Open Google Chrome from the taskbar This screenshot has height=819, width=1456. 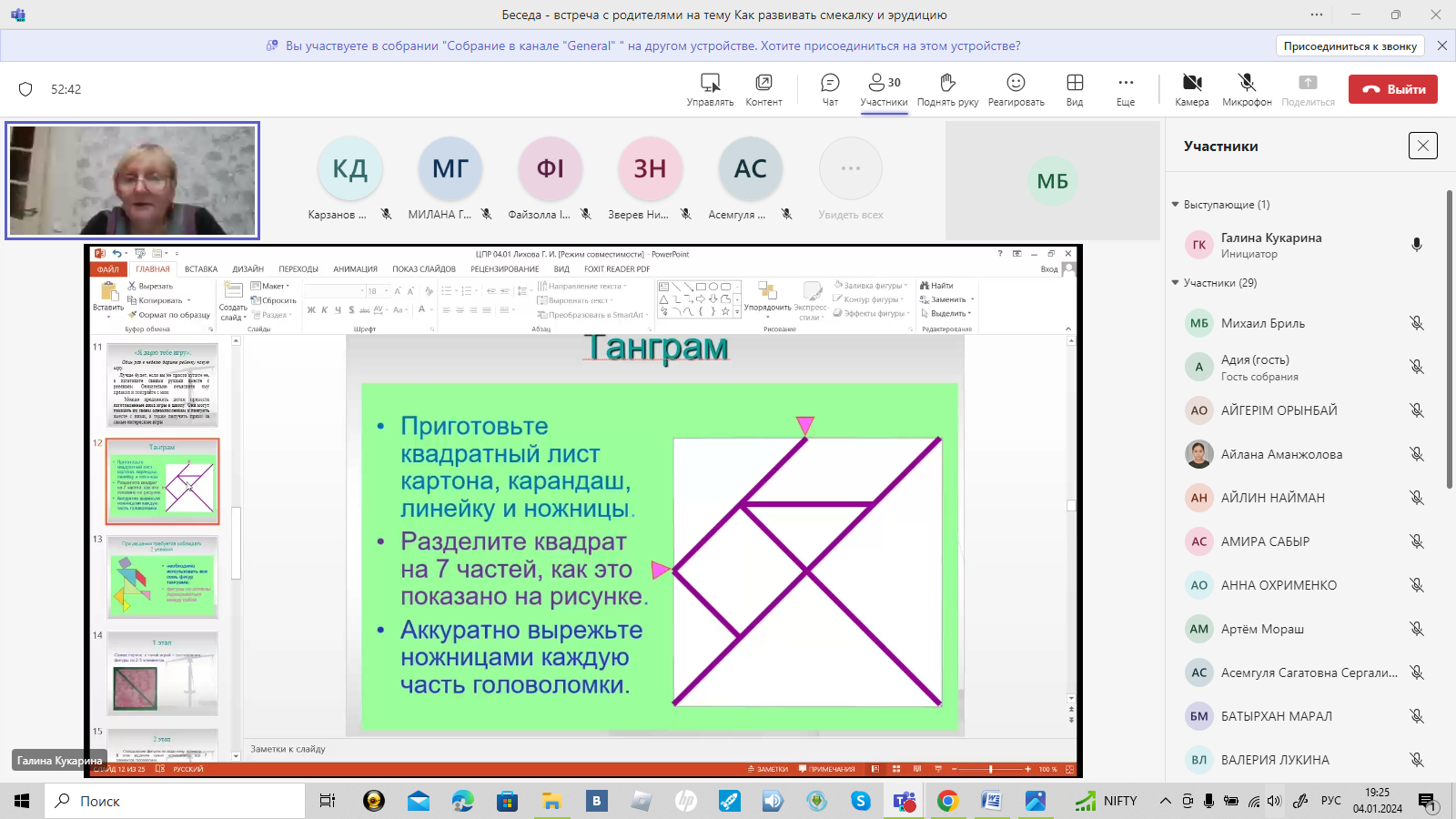947,801
